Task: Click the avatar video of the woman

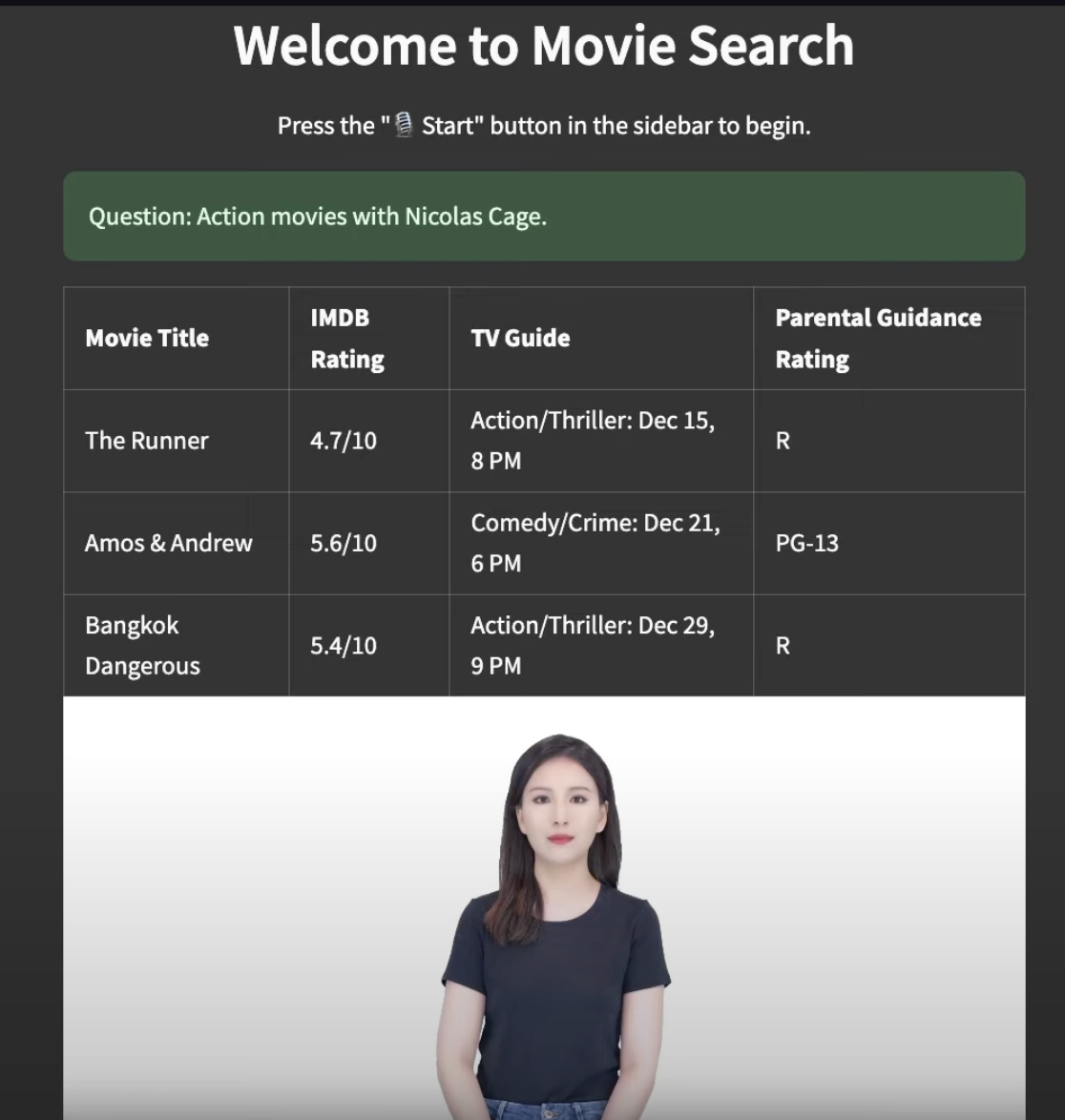Action: pos(544,908)
